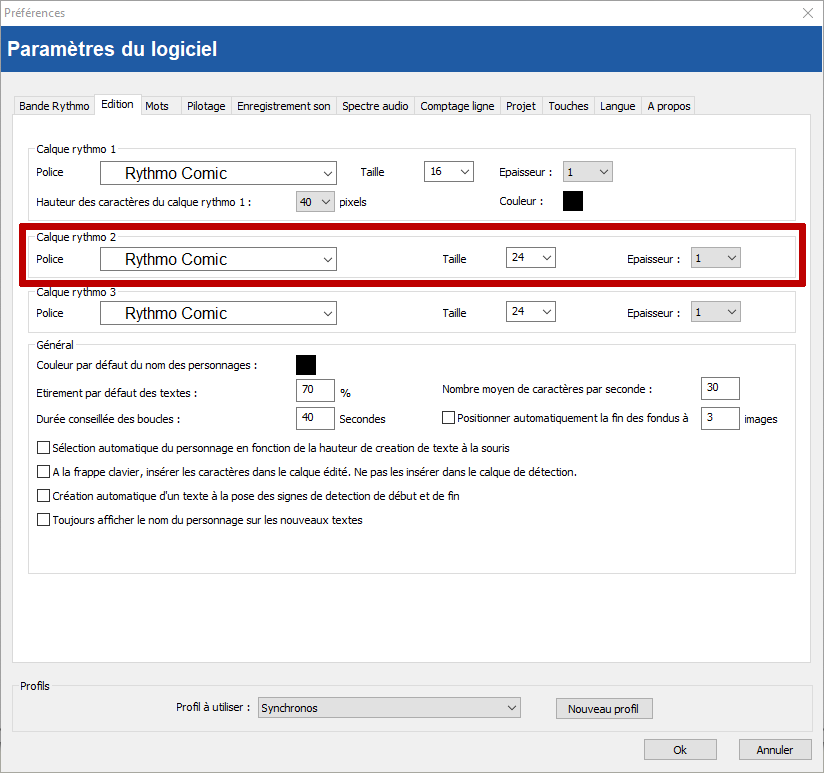Toggle automatic text creation on detection signs
The height and width of the screenshot is (773, 824).
click(43, 496)
